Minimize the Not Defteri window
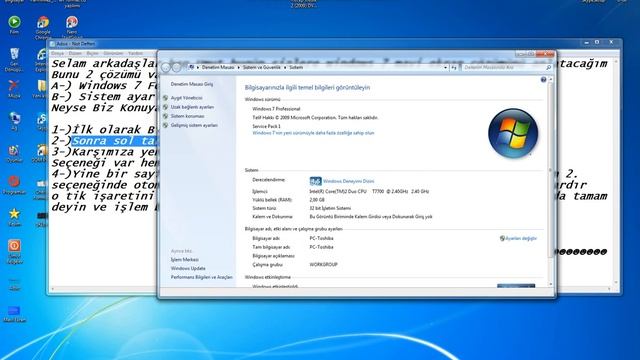Viewport: 640px width, 360px height. pos(587,42)
